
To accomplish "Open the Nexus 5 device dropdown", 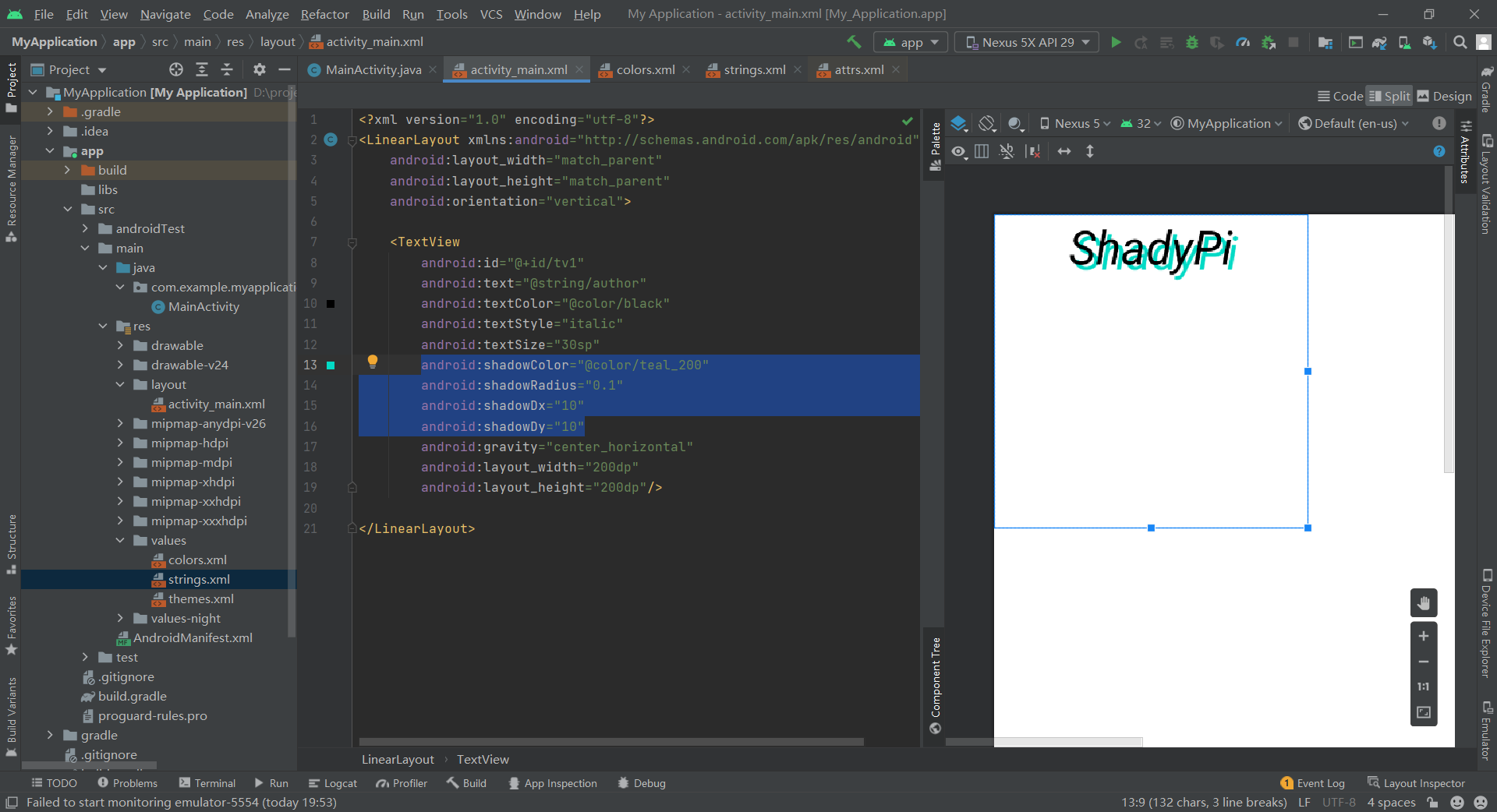I will point(1074,123).
